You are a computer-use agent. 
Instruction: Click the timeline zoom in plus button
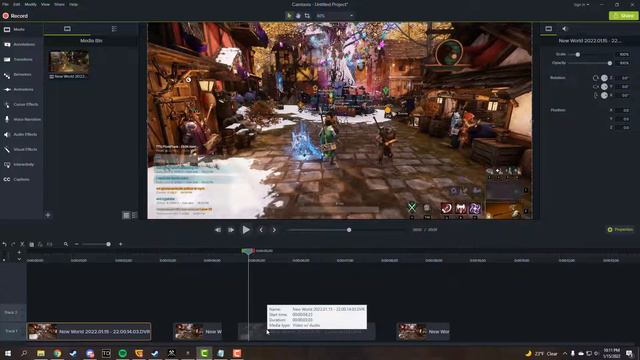click(120, 244)
